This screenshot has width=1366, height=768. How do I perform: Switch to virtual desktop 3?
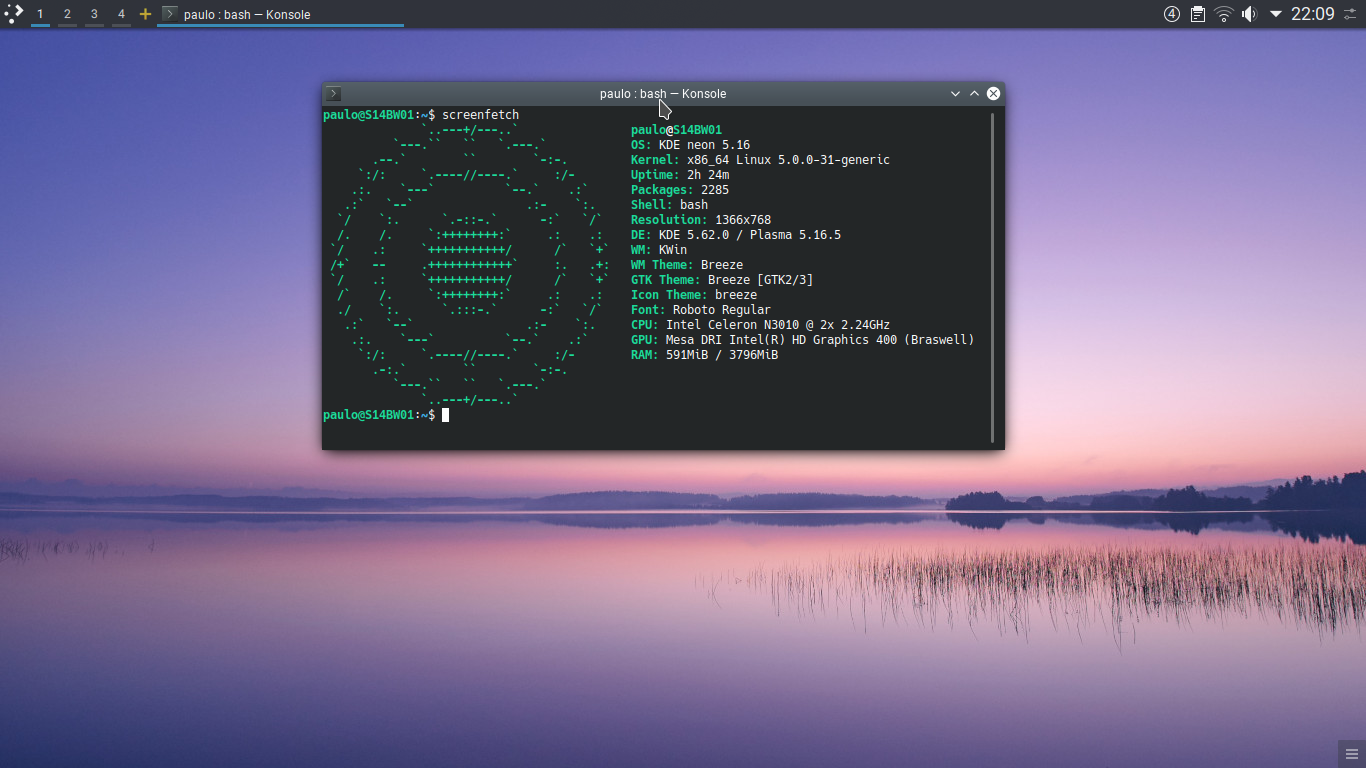tap(94, 14)
